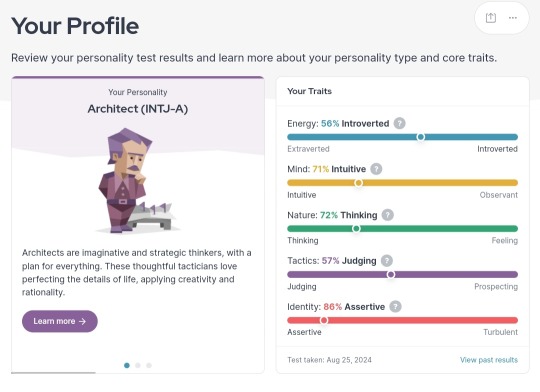This screenshot has width=540, height=392.
Task: Select the second carousel dot
Action: point(138,365)
